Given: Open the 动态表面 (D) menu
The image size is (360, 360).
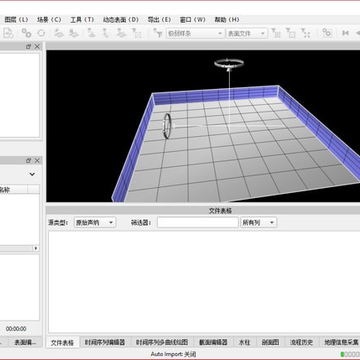Looking at the screenshot, I should tap(120, 20).
